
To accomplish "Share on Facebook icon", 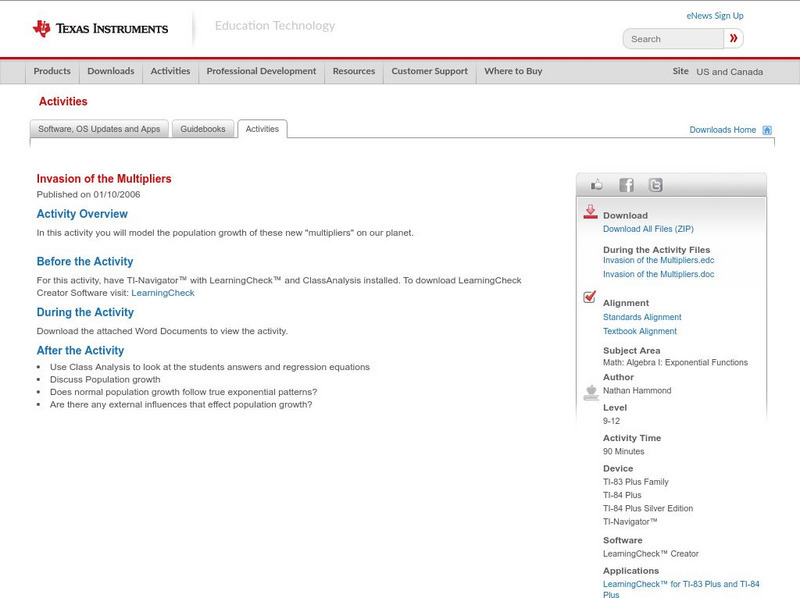I will click(x=627, y=185).
